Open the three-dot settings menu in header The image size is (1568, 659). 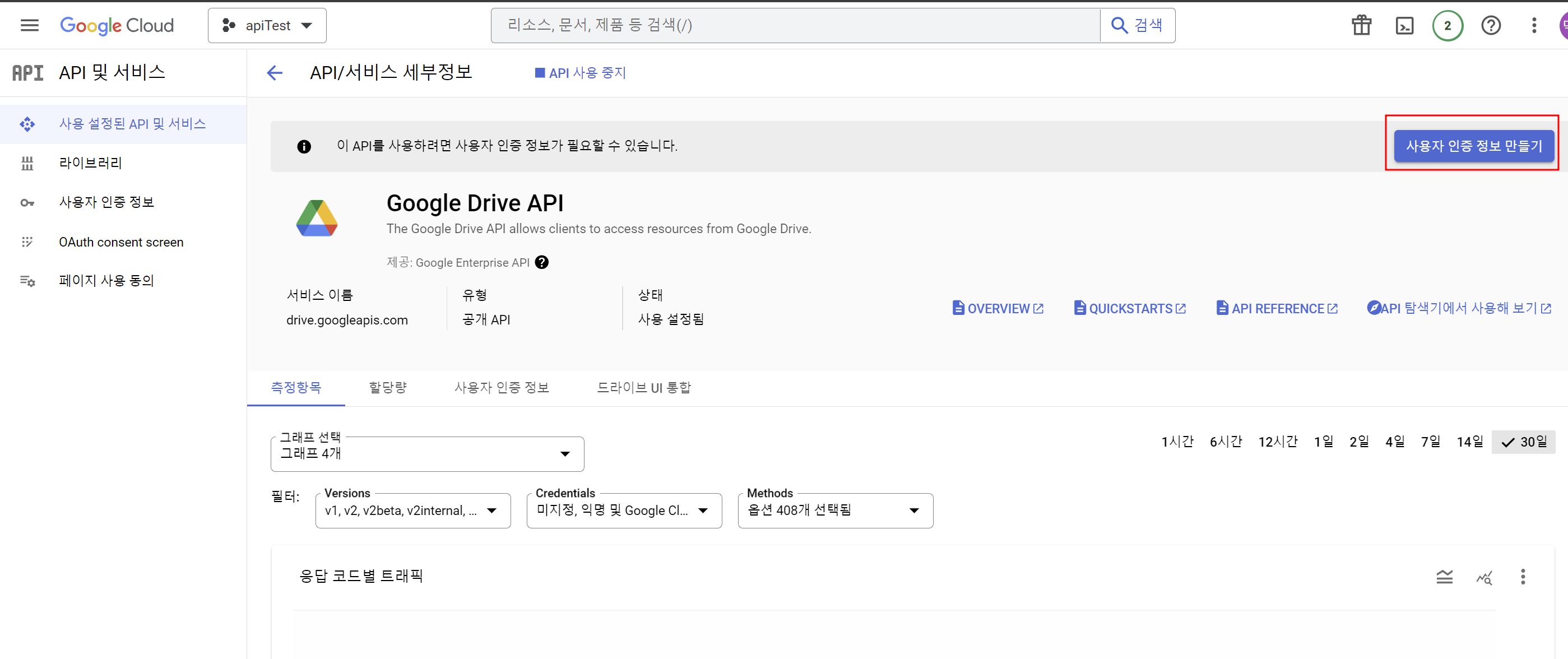(x=1533, y=26)
